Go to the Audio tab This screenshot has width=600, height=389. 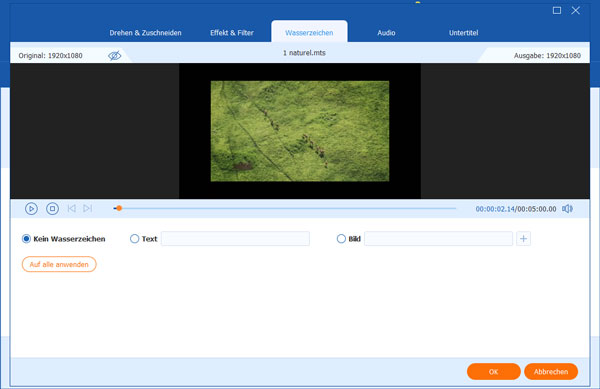[x=386, y=33]
